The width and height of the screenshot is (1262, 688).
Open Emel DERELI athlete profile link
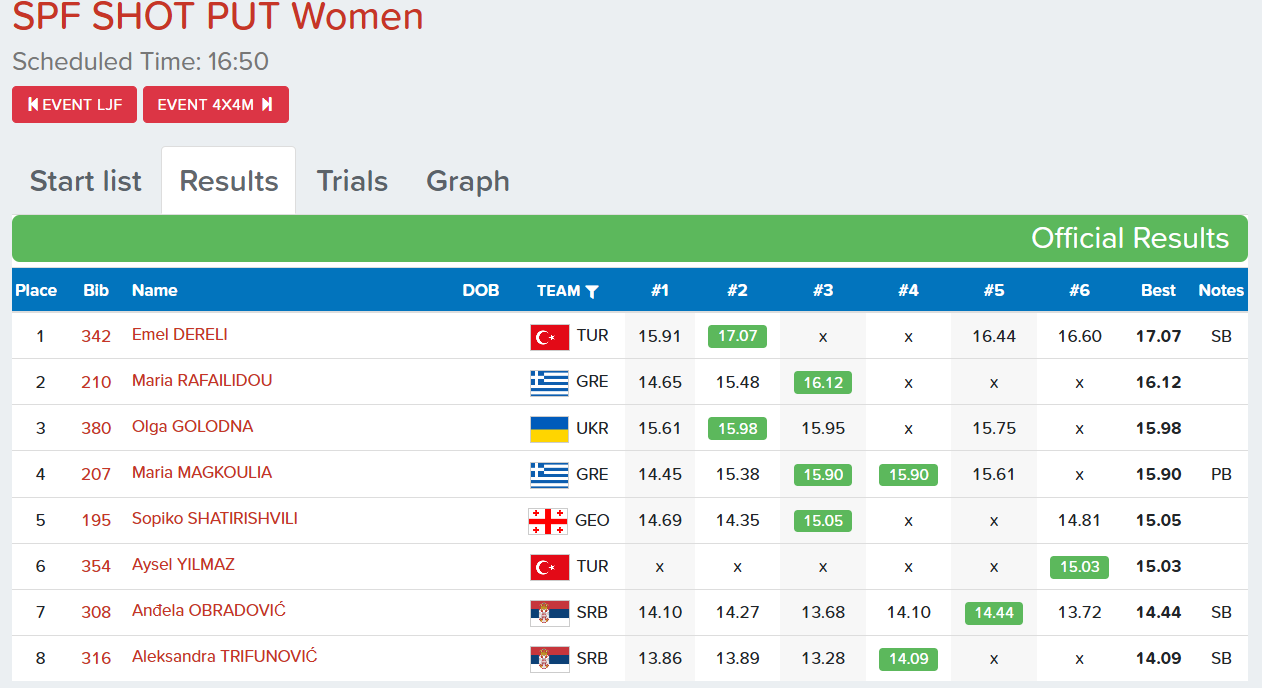pos(180,334)
